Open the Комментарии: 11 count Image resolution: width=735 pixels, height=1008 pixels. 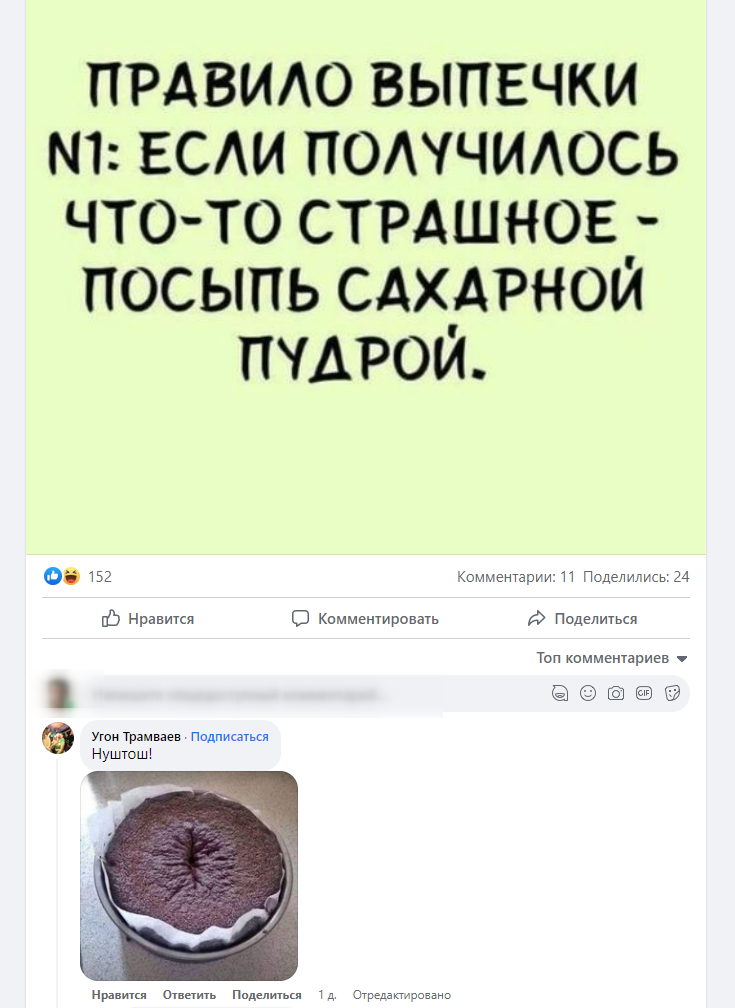pos(516,577)
